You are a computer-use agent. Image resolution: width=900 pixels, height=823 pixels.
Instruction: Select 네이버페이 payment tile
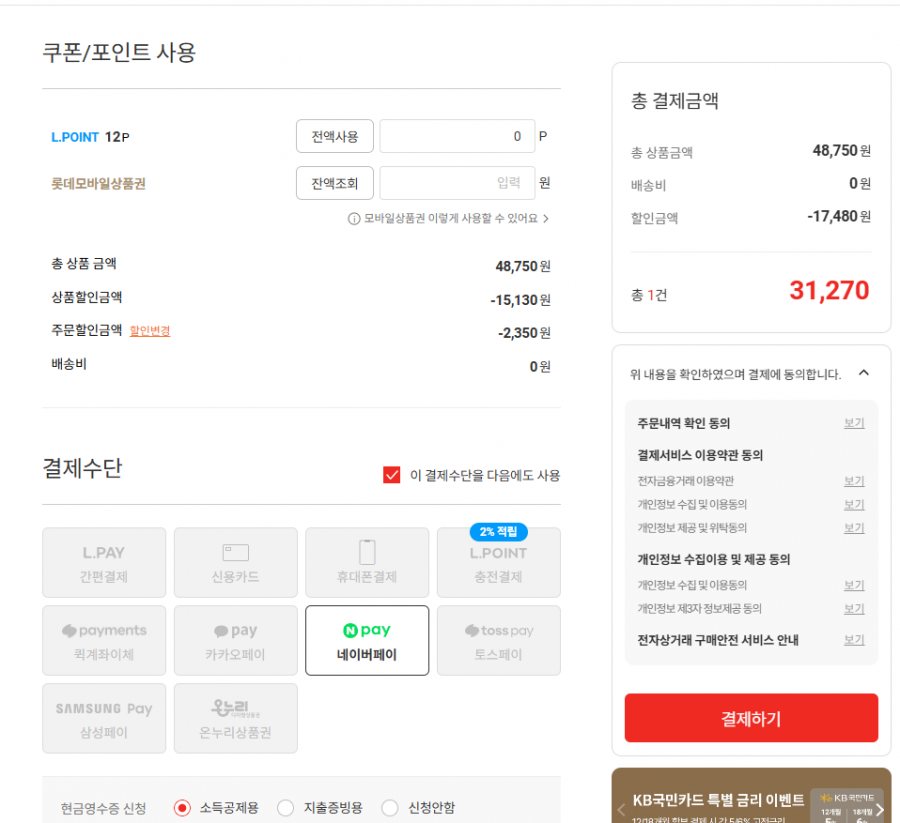tap(367, 641)
